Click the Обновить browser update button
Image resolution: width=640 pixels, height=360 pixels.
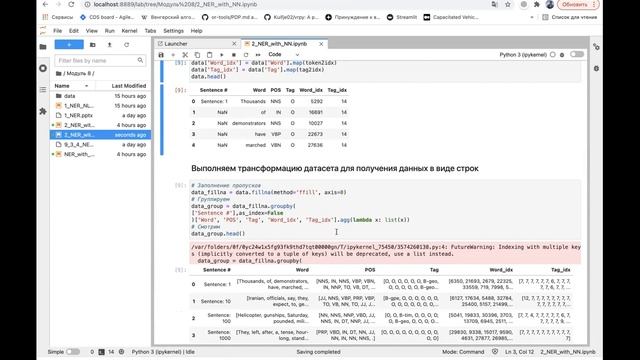578,4
